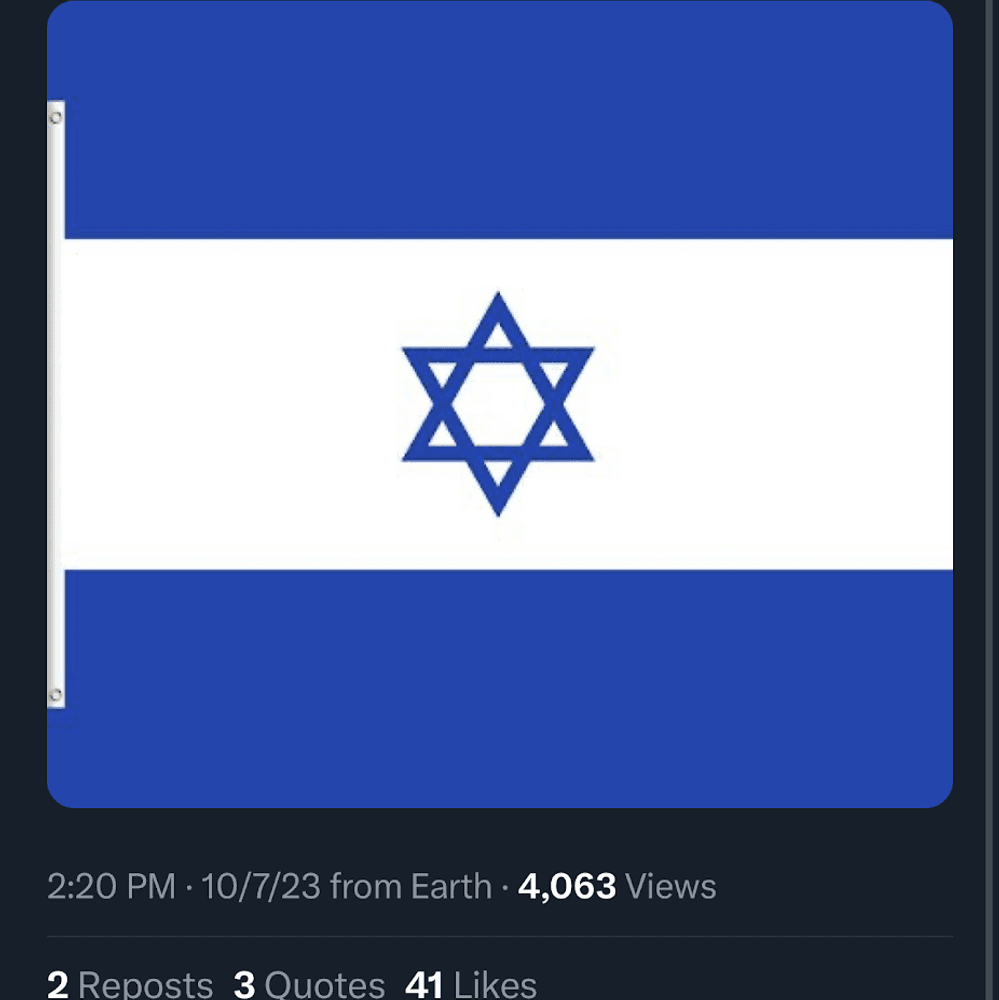Open the 2:20 PM timestamp link

coord(111,886)
